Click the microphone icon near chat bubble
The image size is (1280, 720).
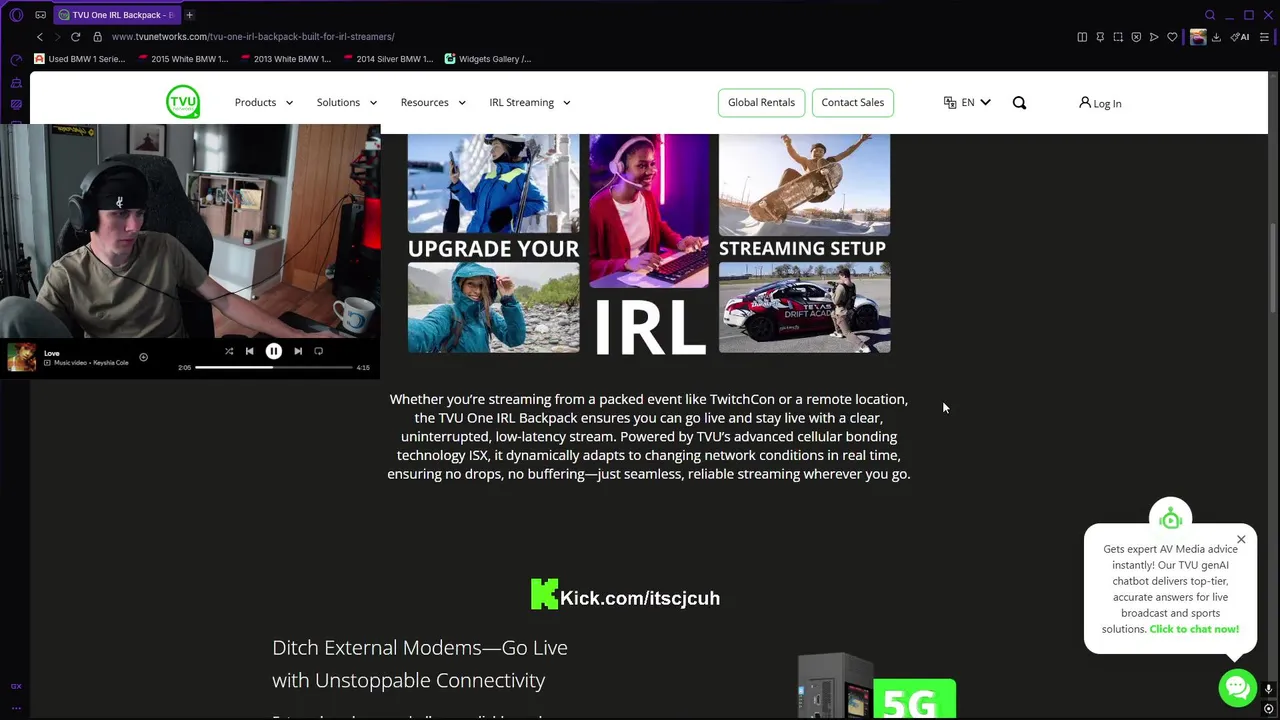[x=1268, y=689]
